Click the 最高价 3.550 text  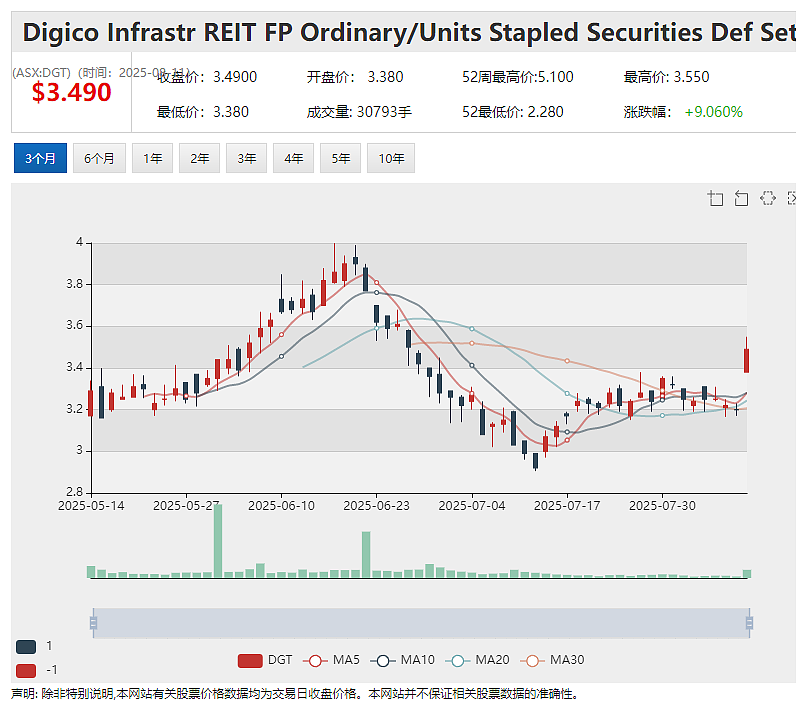coord(666,77)
